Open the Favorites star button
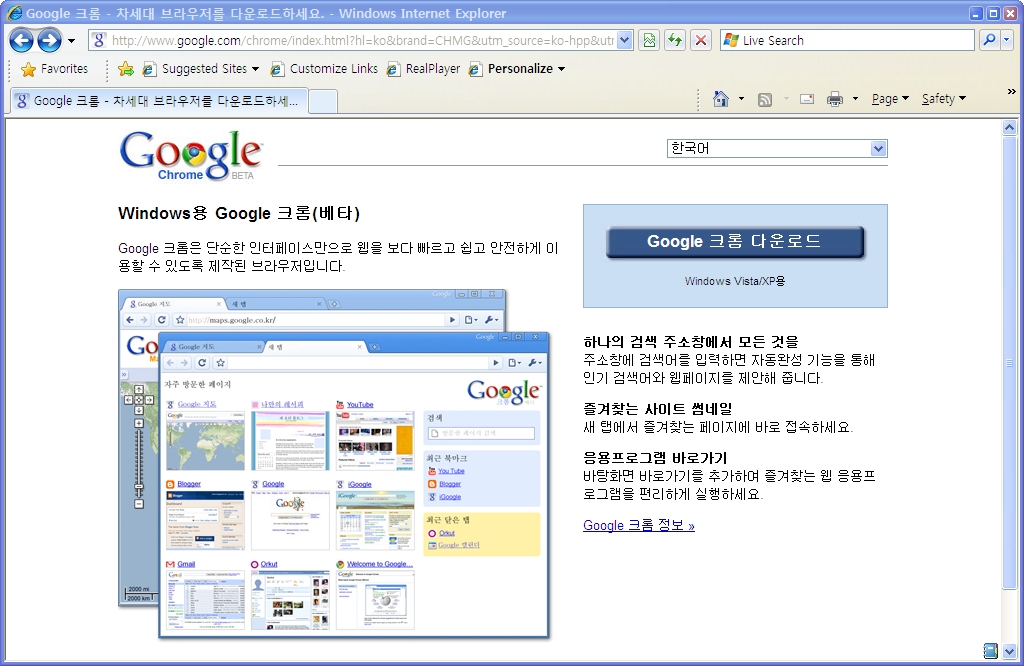 tap(55, 69)
